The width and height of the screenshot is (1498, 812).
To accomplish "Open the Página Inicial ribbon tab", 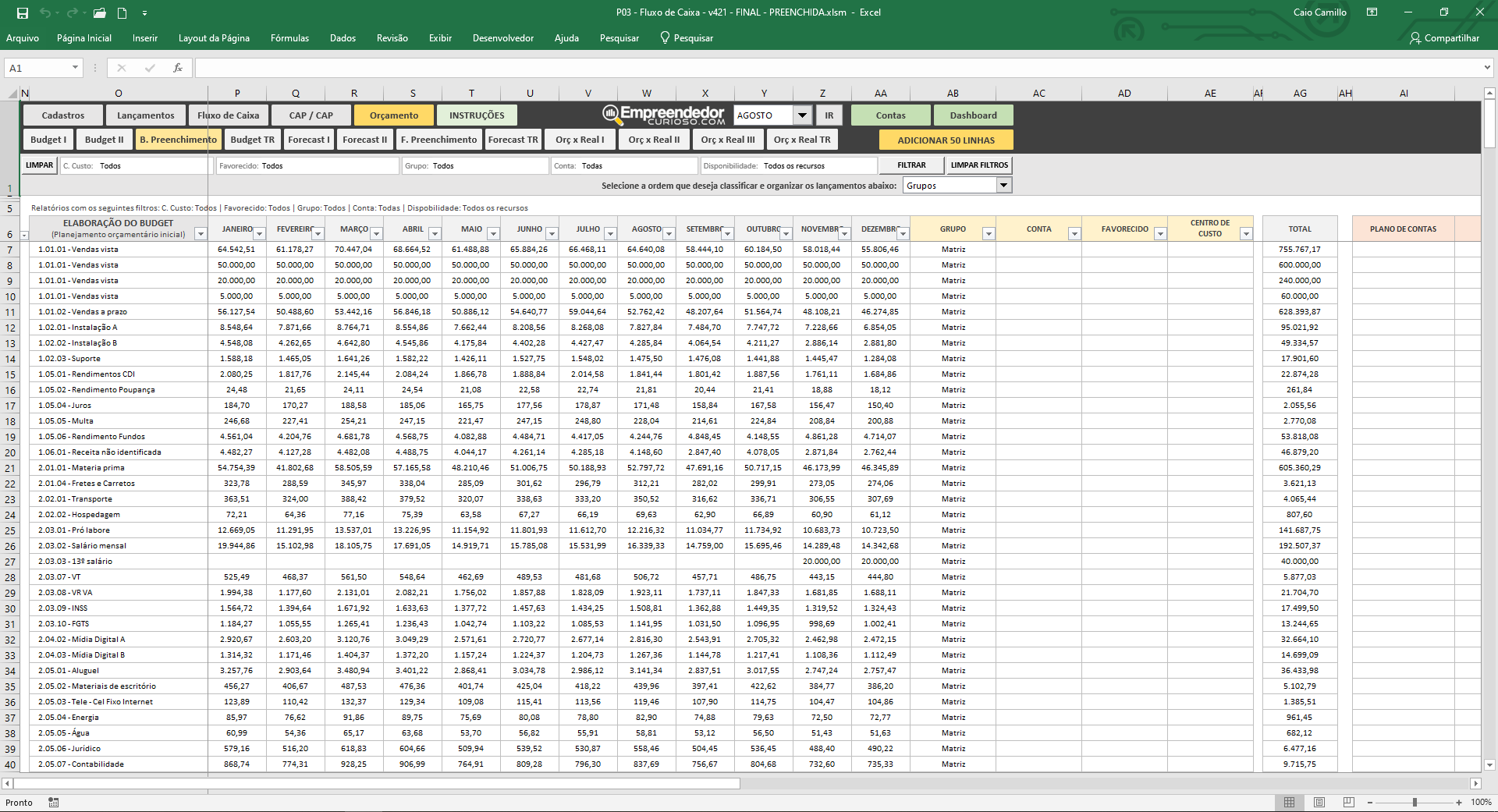I will 84,37.
